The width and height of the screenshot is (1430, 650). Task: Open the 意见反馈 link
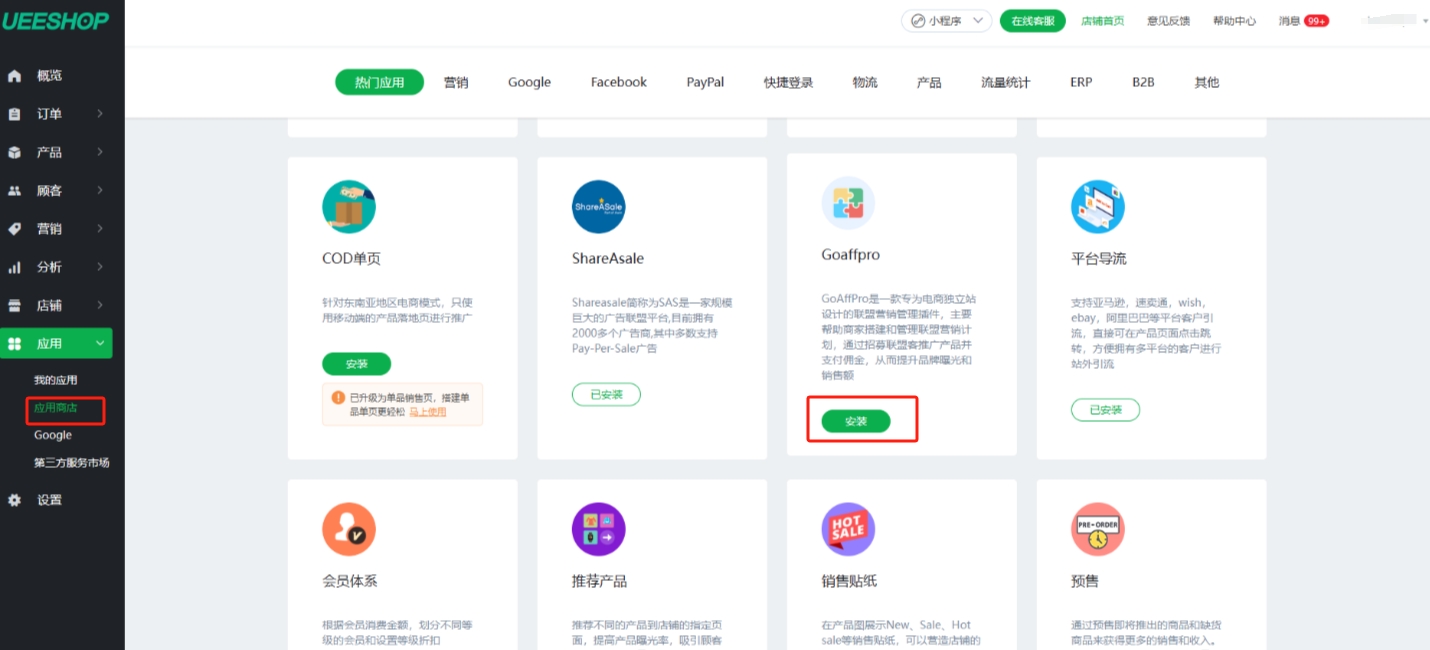point(1168,21)
